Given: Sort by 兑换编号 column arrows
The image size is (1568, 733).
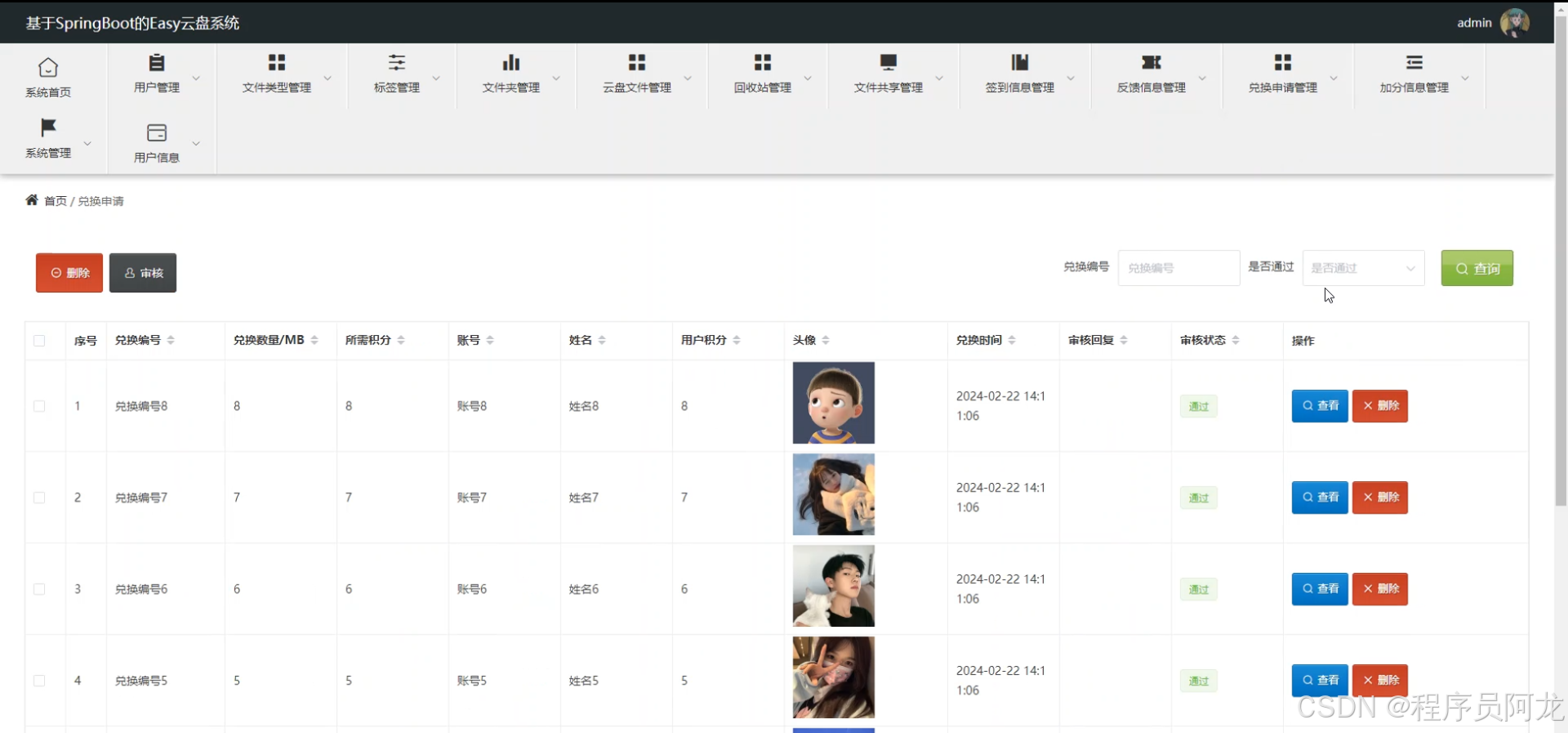Looking at the screenshot, I should (171, 340).
